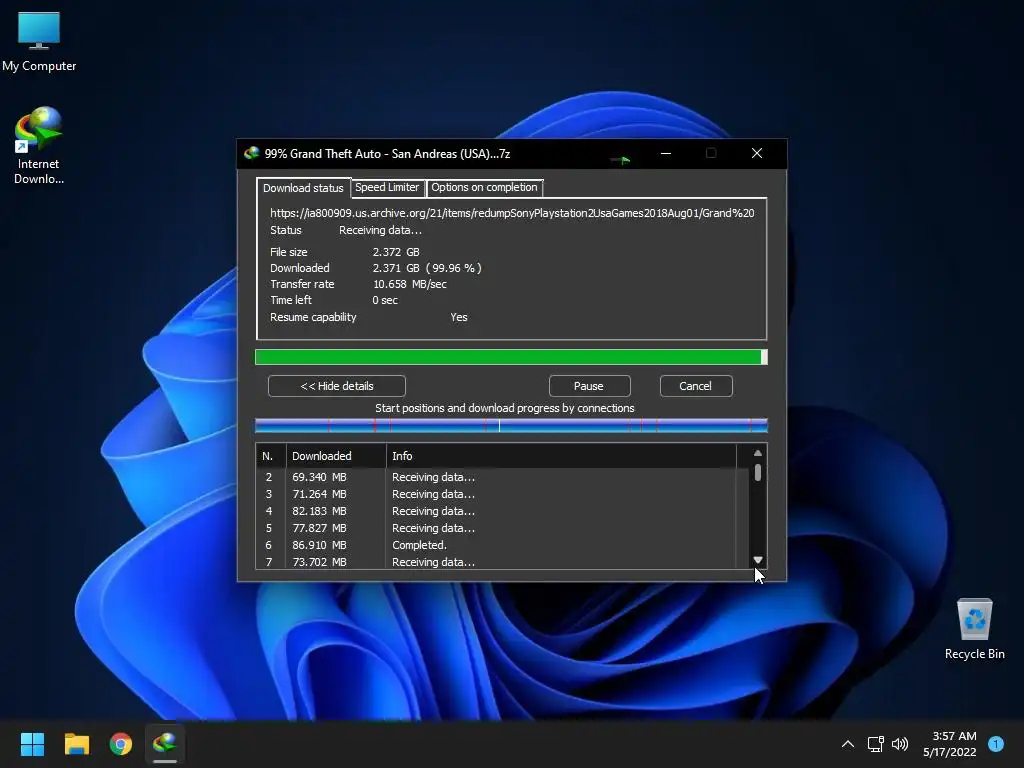Select connection row 4 with 82.183 MB

click(502, 511)
